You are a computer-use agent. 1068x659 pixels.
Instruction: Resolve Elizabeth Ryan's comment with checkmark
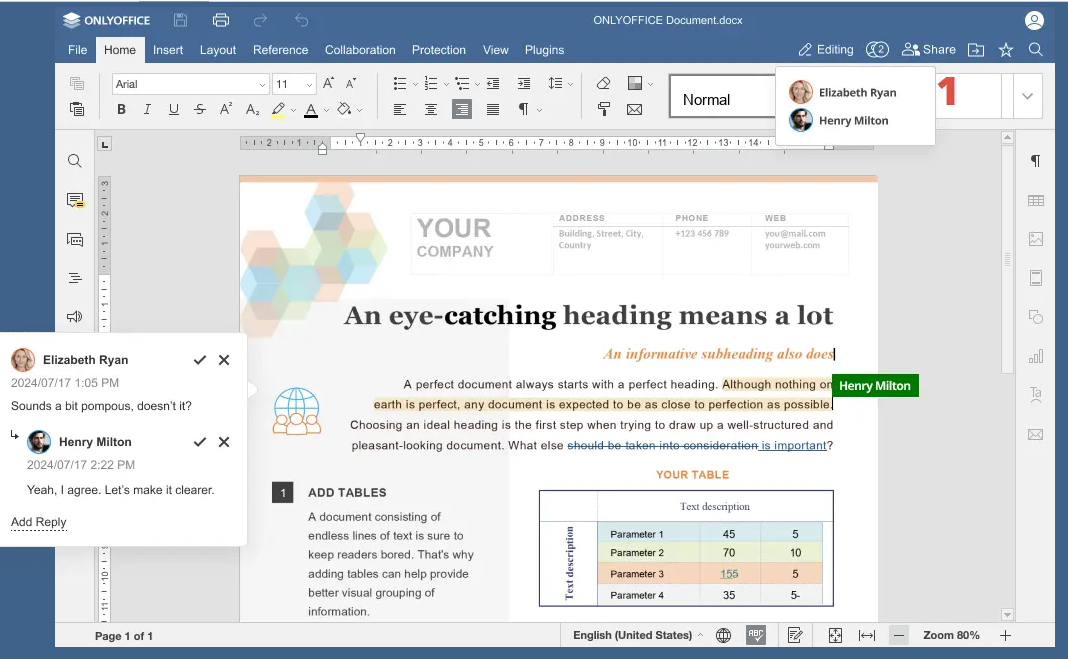point(200,360)
